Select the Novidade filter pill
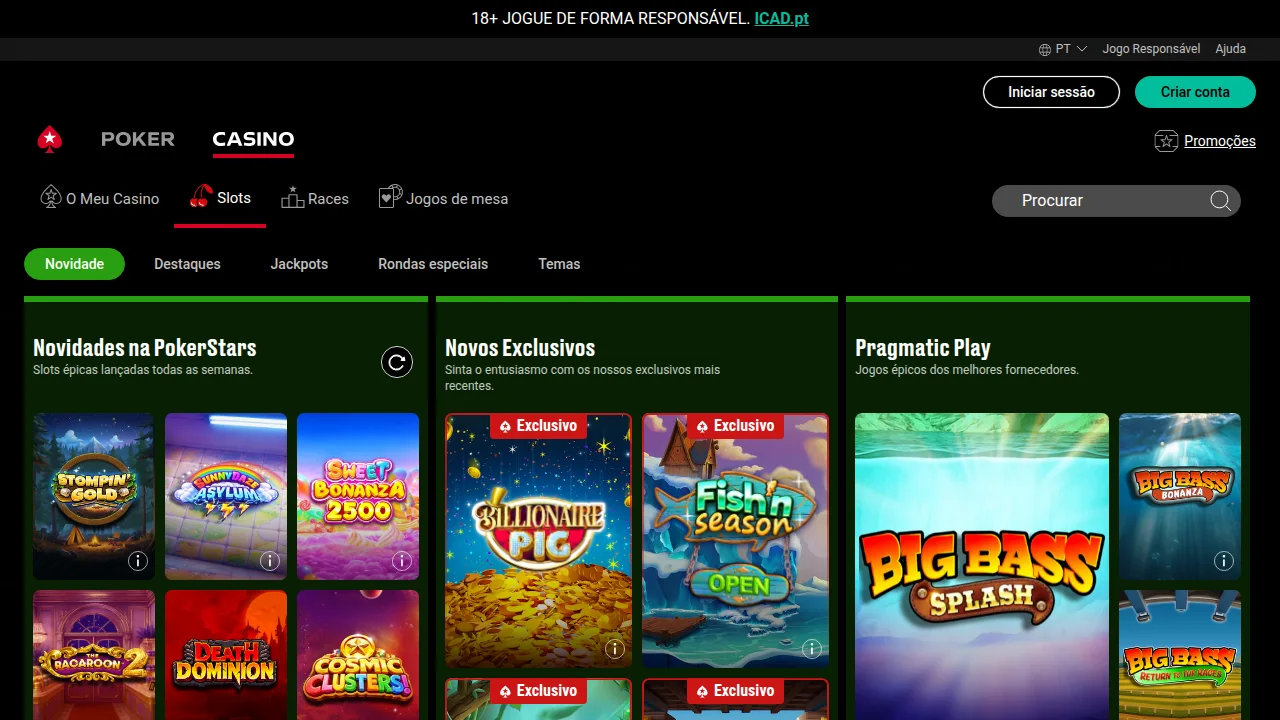The image size is (1280, 720). [74, 264]
